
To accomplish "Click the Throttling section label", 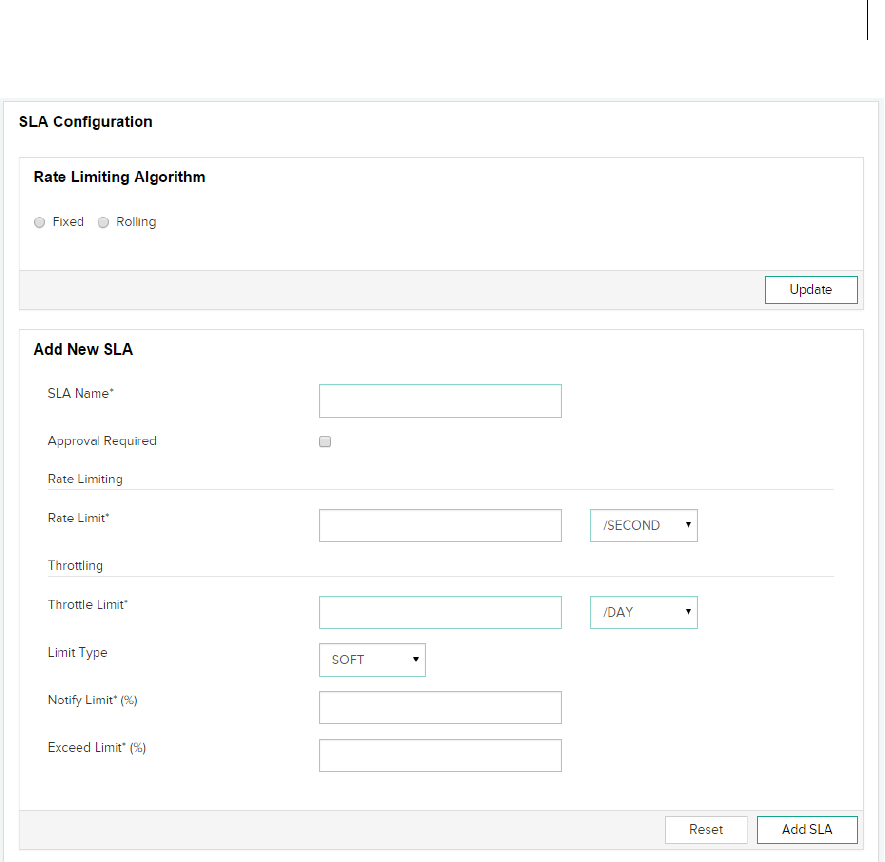I will pos(75,566).
